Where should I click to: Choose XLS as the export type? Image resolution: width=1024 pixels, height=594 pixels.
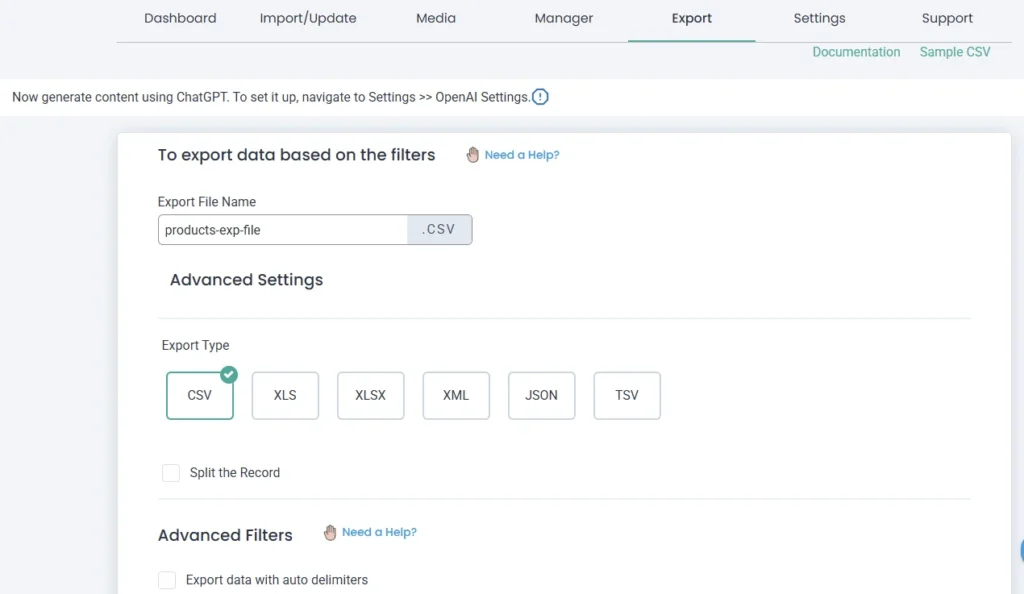coord(285,395)
